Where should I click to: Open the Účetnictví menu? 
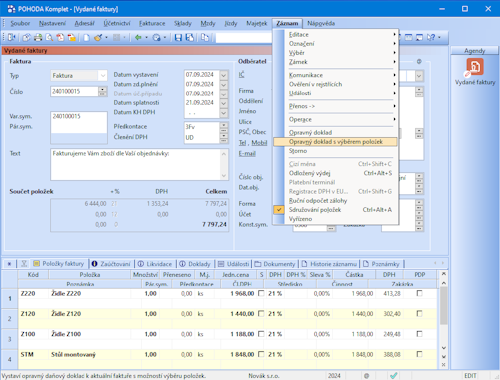(117, 23)
